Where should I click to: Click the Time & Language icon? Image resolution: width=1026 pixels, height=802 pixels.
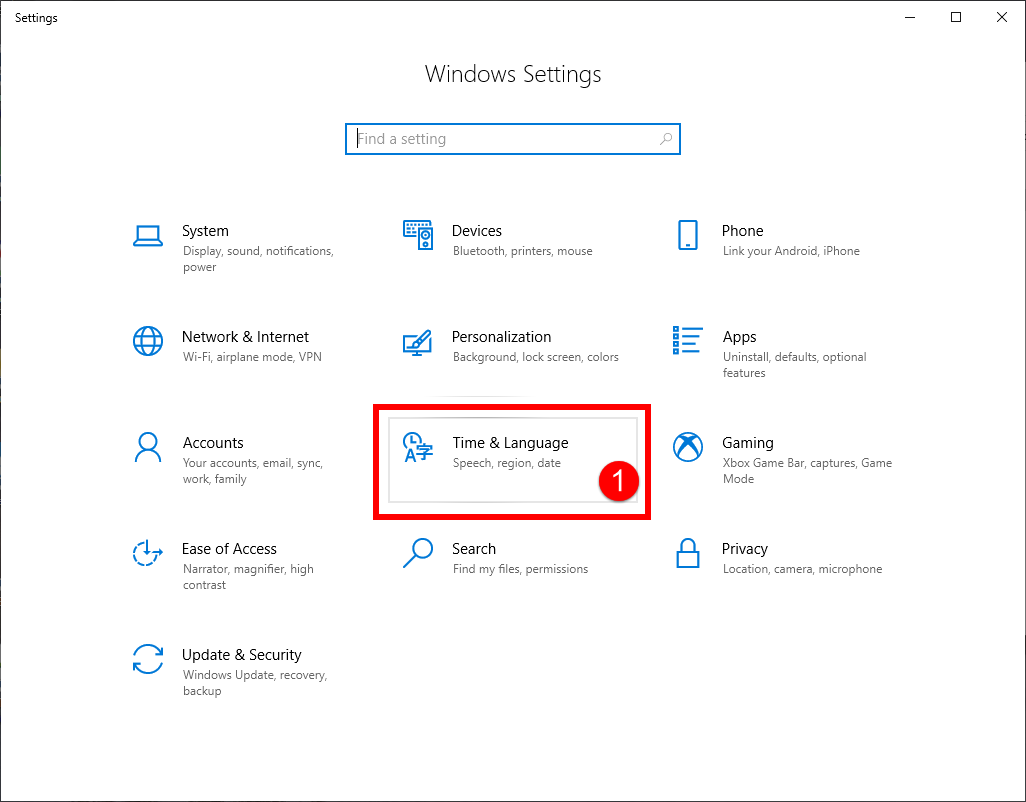[417, 447]
